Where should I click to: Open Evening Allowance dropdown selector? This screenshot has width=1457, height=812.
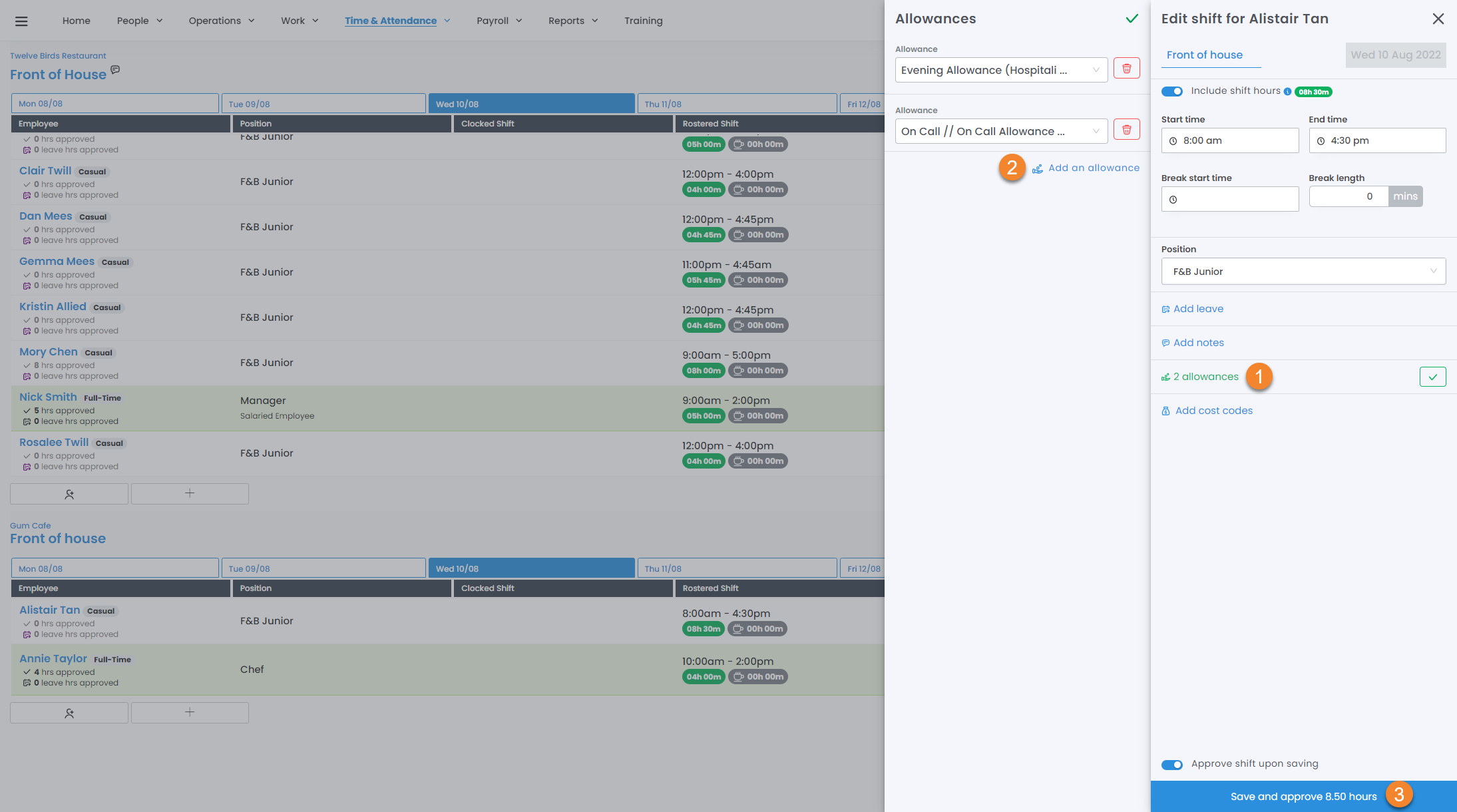click(x=1000, y=70)
